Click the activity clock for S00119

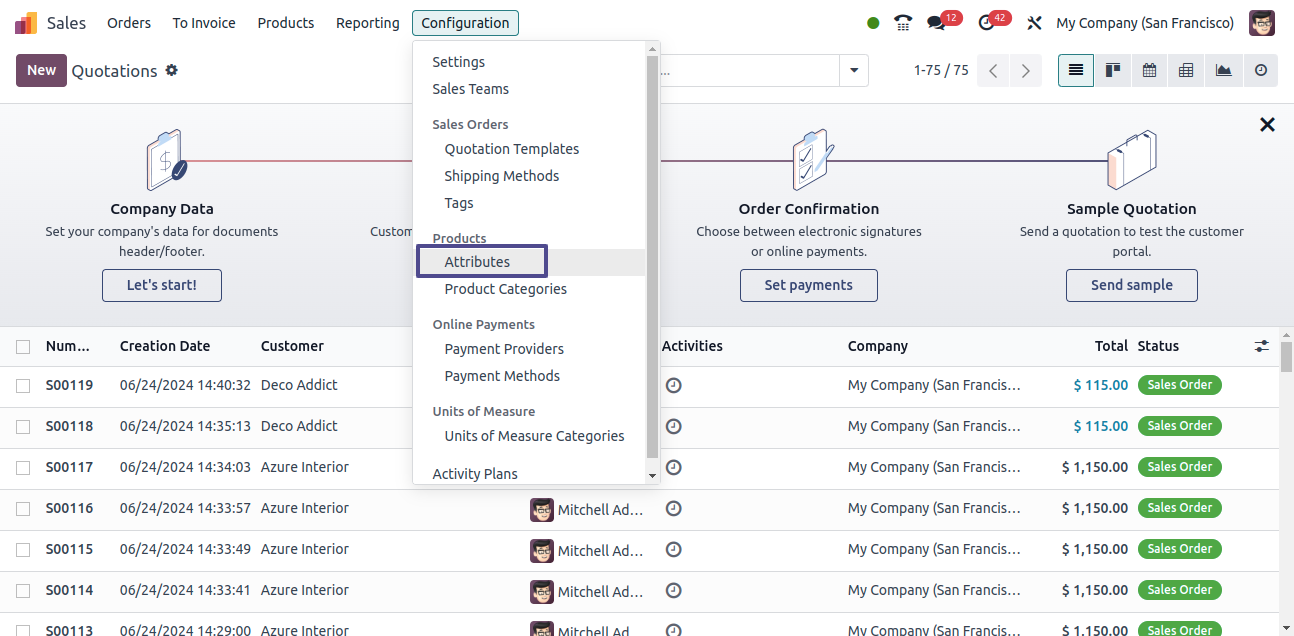pos(674,385)
